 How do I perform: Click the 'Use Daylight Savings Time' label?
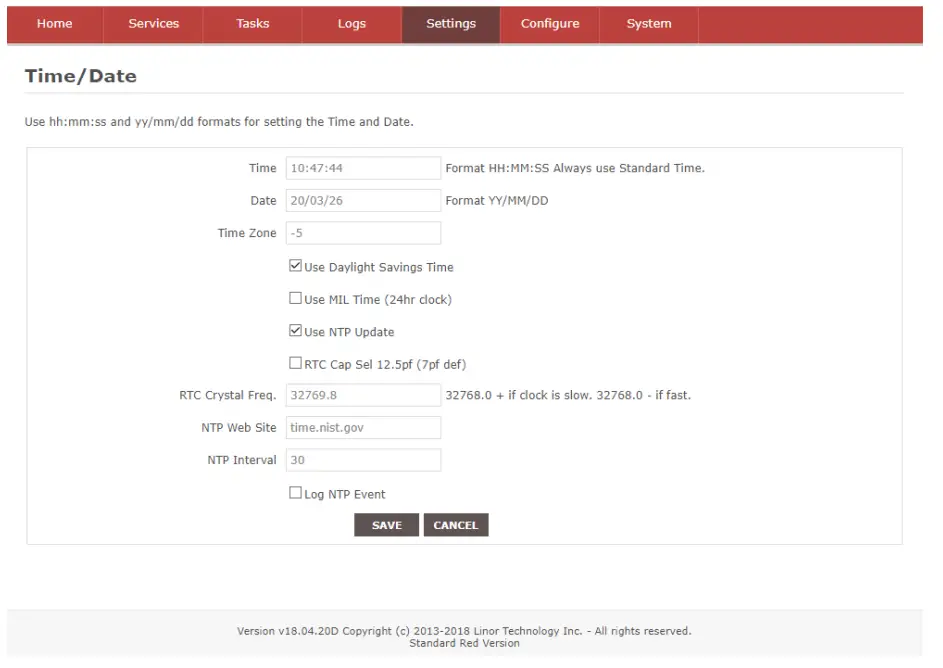(x=379, y=268)
